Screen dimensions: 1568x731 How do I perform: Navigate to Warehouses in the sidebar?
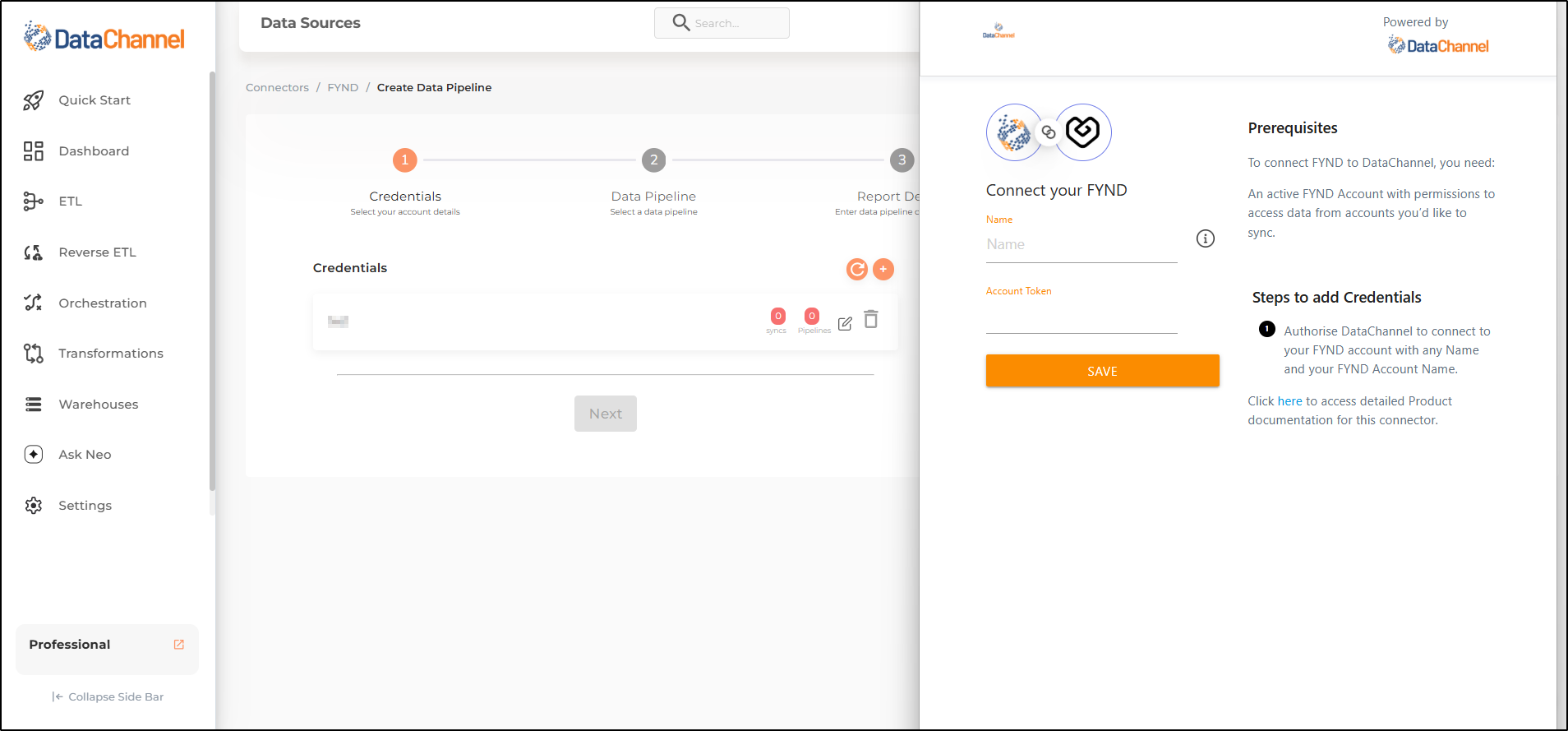pyautogui.click(x=98, y=405)
